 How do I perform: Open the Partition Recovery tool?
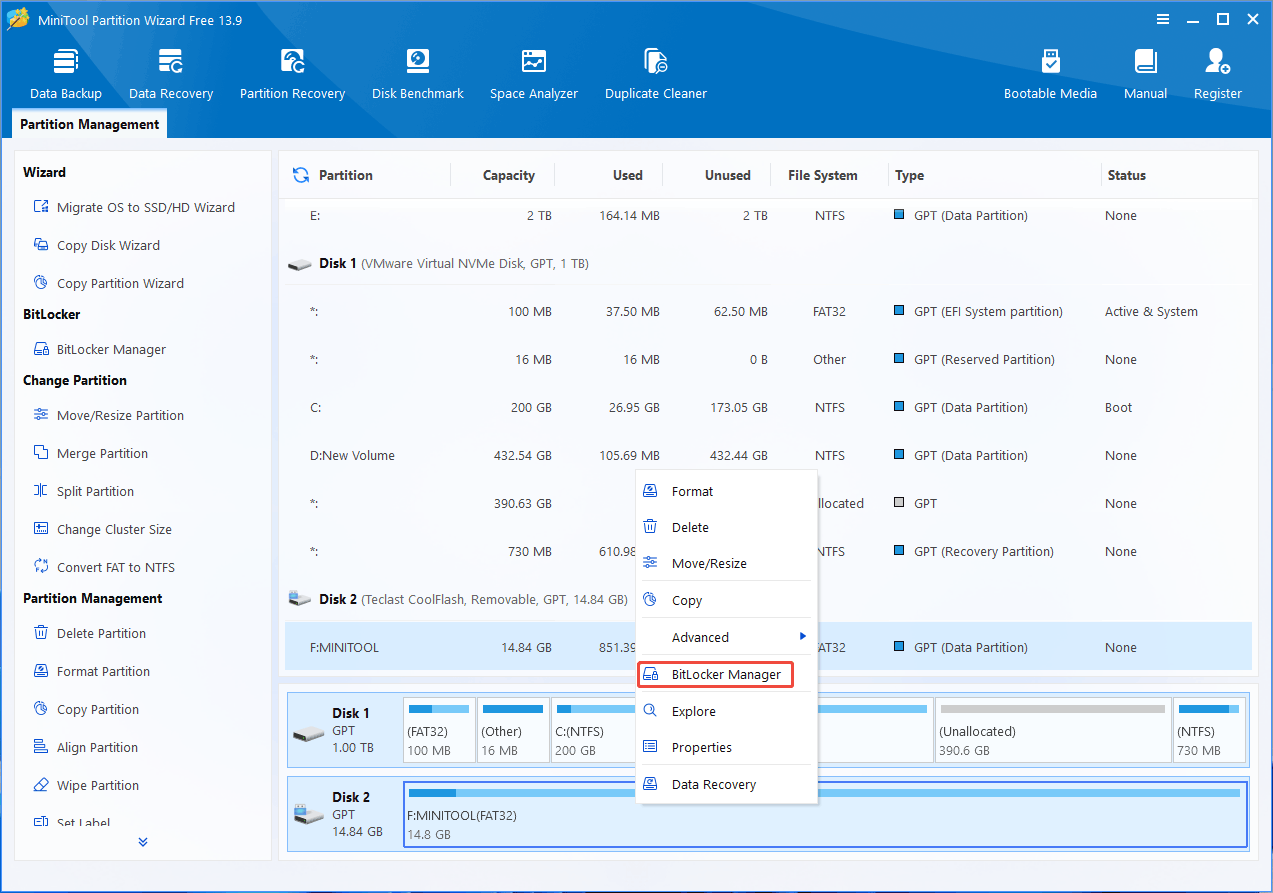point(292,73)
